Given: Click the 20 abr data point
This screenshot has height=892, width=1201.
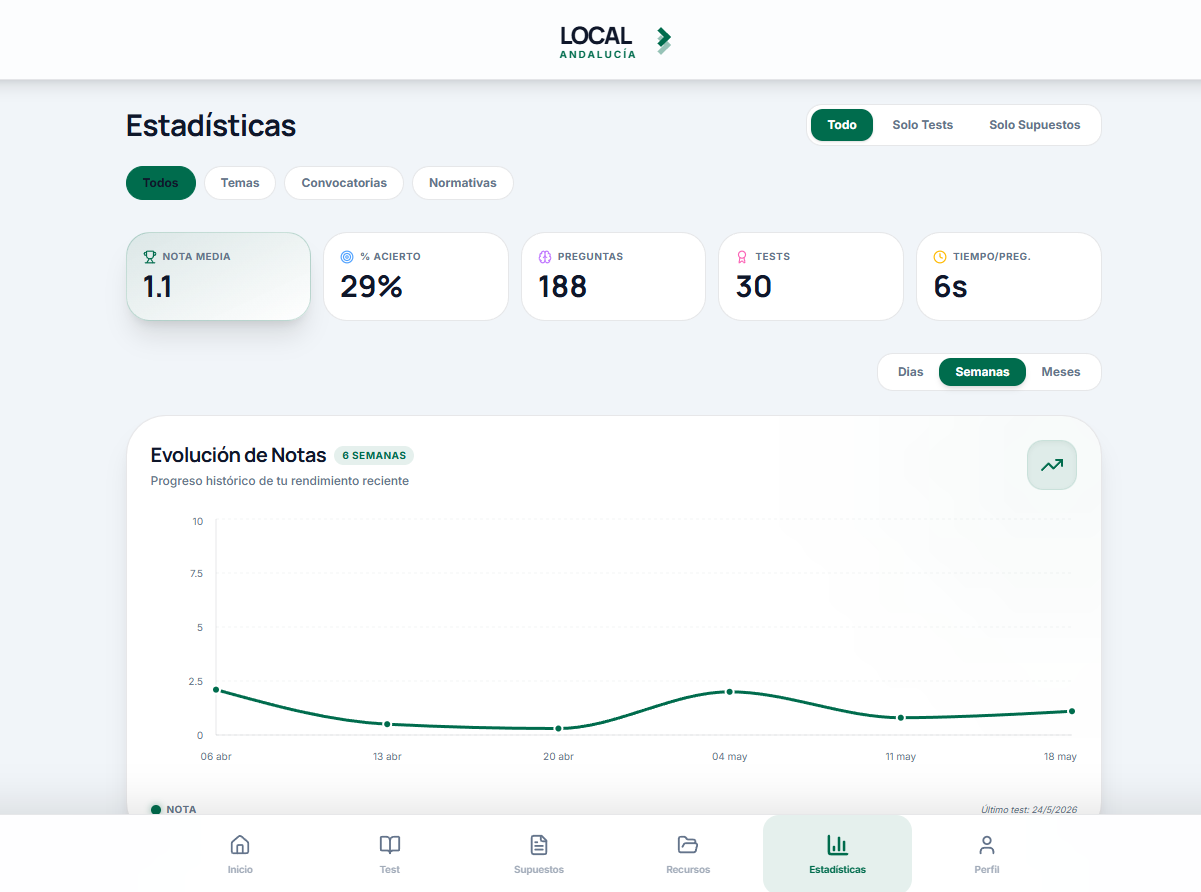Looking at the screenshot, I should 558,728.
